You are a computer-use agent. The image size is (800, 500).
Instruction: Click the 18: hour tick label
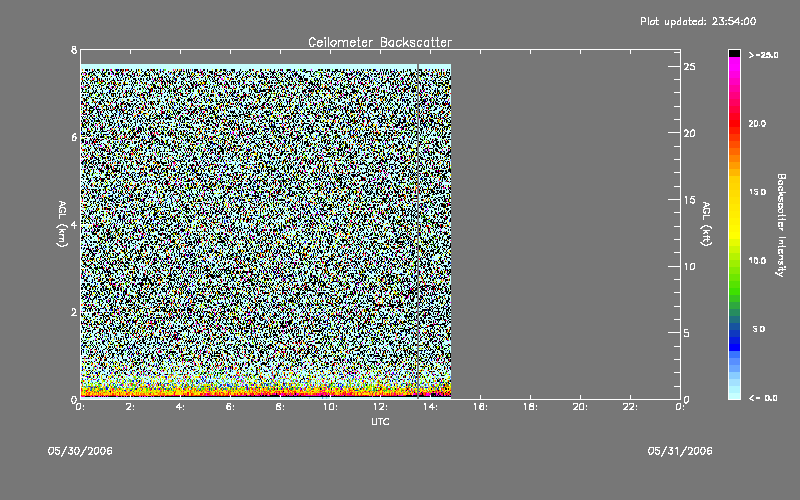(530, 407)
